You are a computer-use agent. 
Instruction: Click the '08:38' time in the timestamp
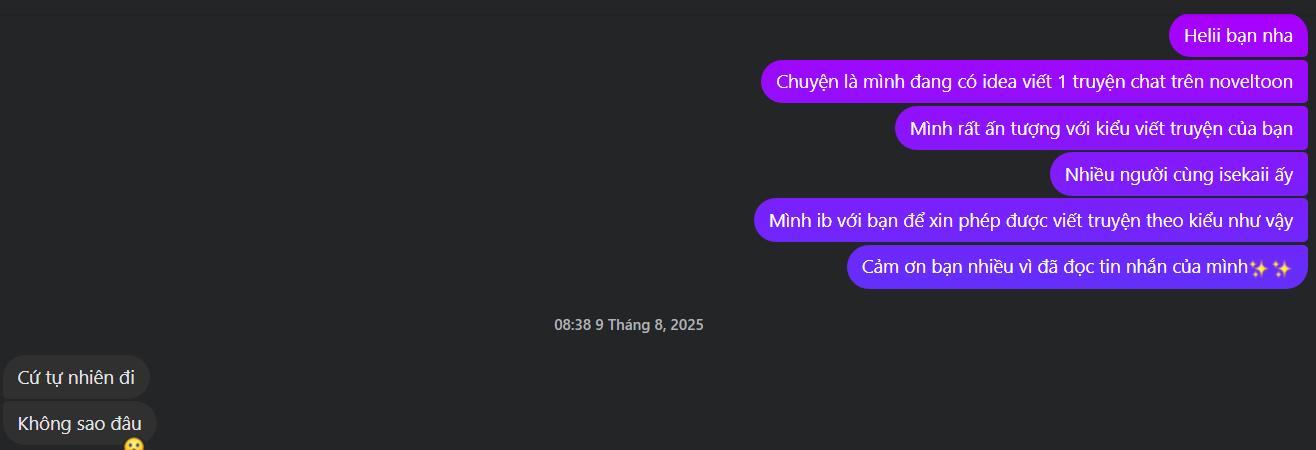coord(573,325)
